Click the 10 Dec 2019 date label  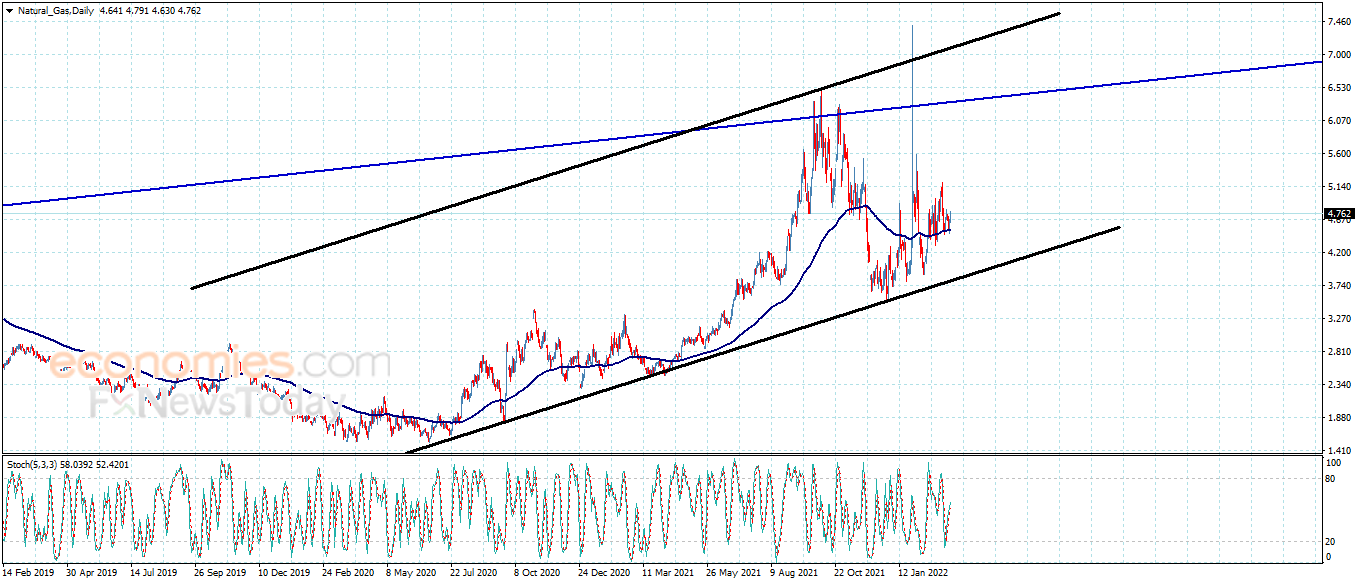click(284, 574)
